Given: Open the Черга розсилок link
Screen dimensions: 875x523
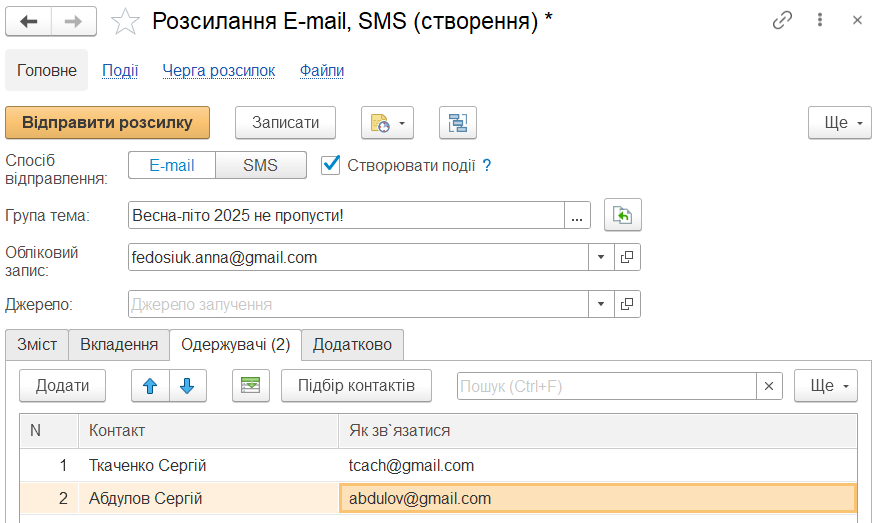Looking at the screenshot, I should click(x=219, y=70).
